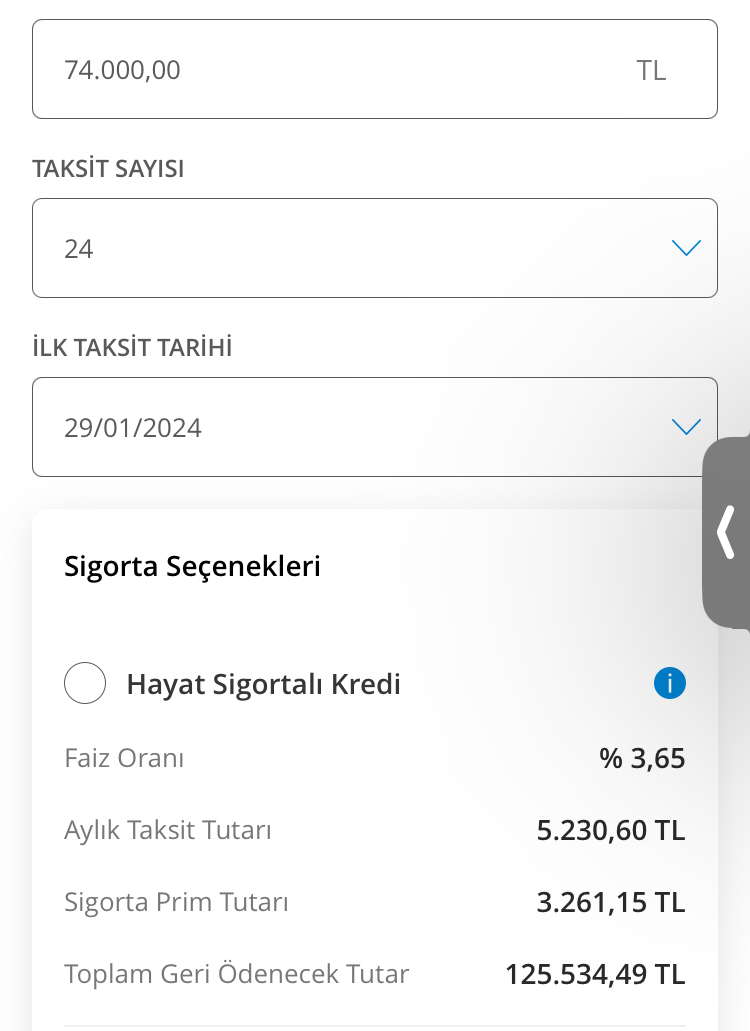Click the Hayat Sigortalı Kredi label text
This screenshot has height=1031, width=750.
tap(264, 684)
